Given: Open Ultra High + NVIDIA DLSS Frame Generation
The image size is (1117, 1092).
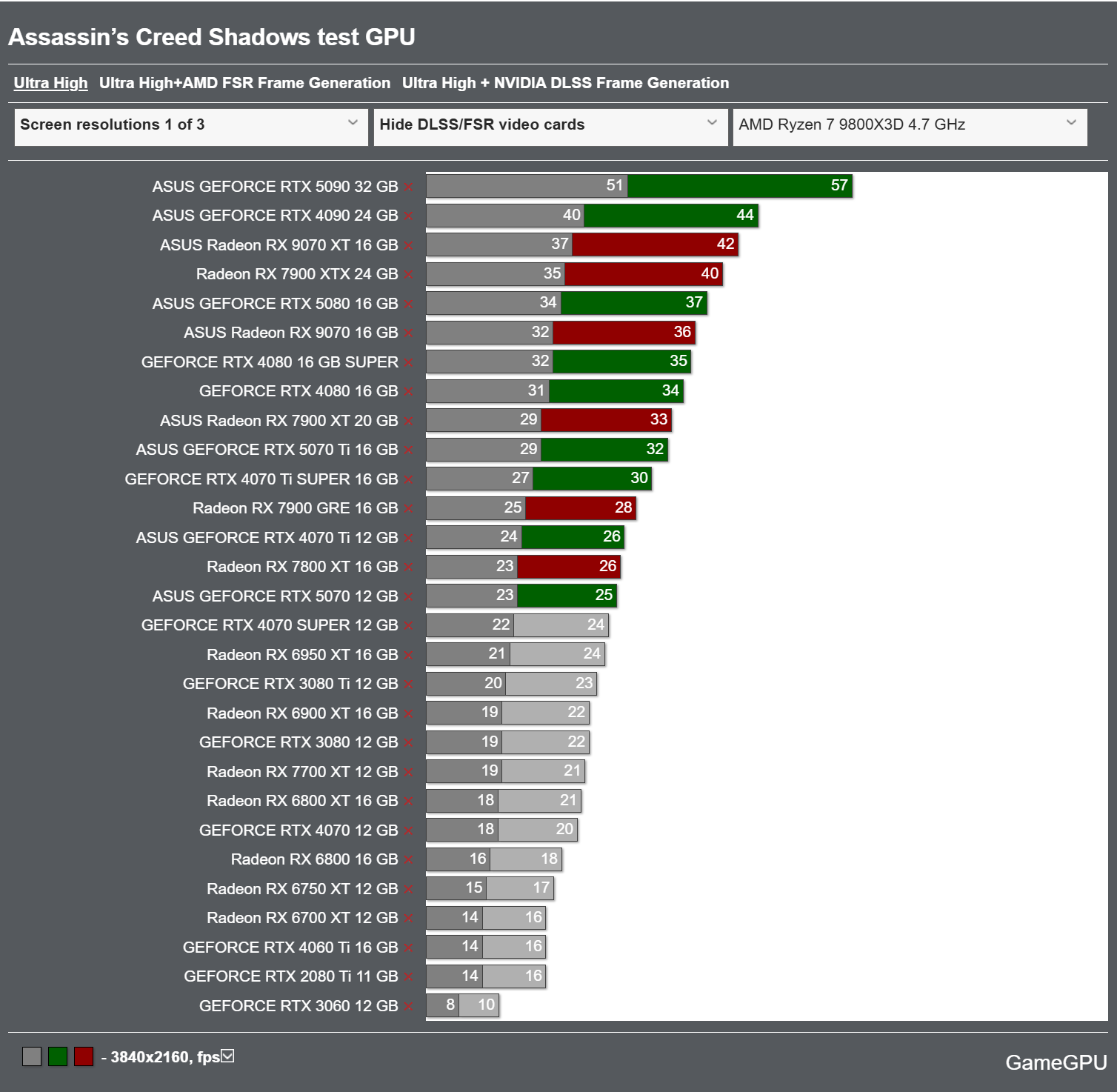Looking at the screenshot, I should tap(565, 83).
